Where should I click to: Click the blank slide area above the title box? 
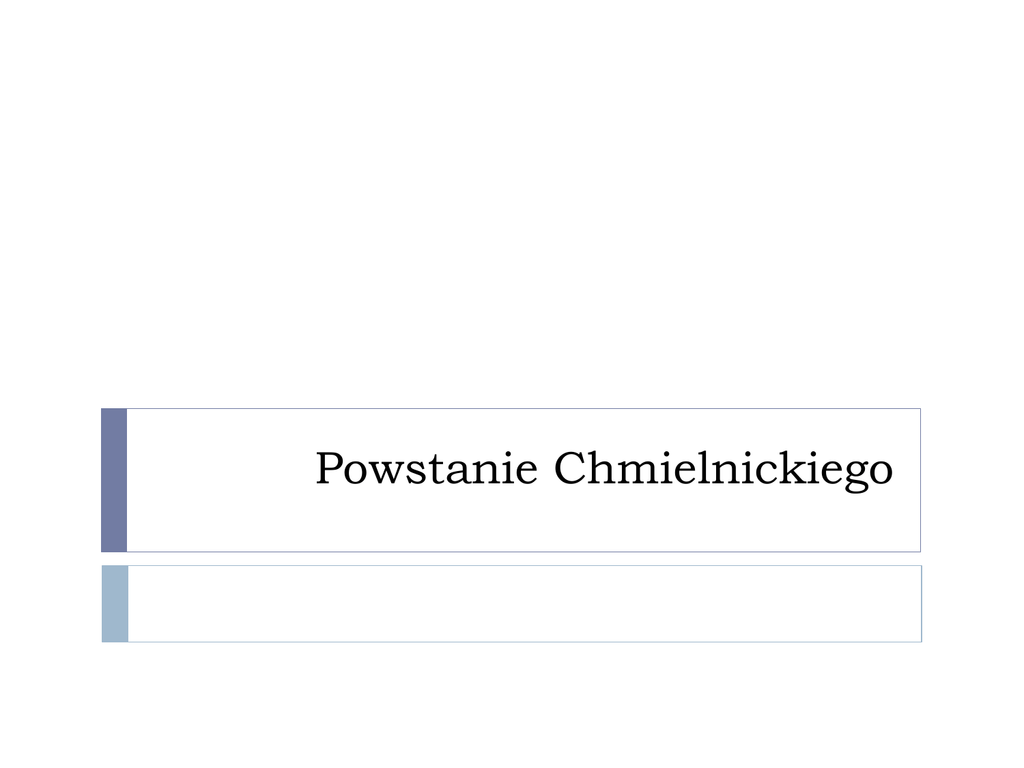coord(512,200)
